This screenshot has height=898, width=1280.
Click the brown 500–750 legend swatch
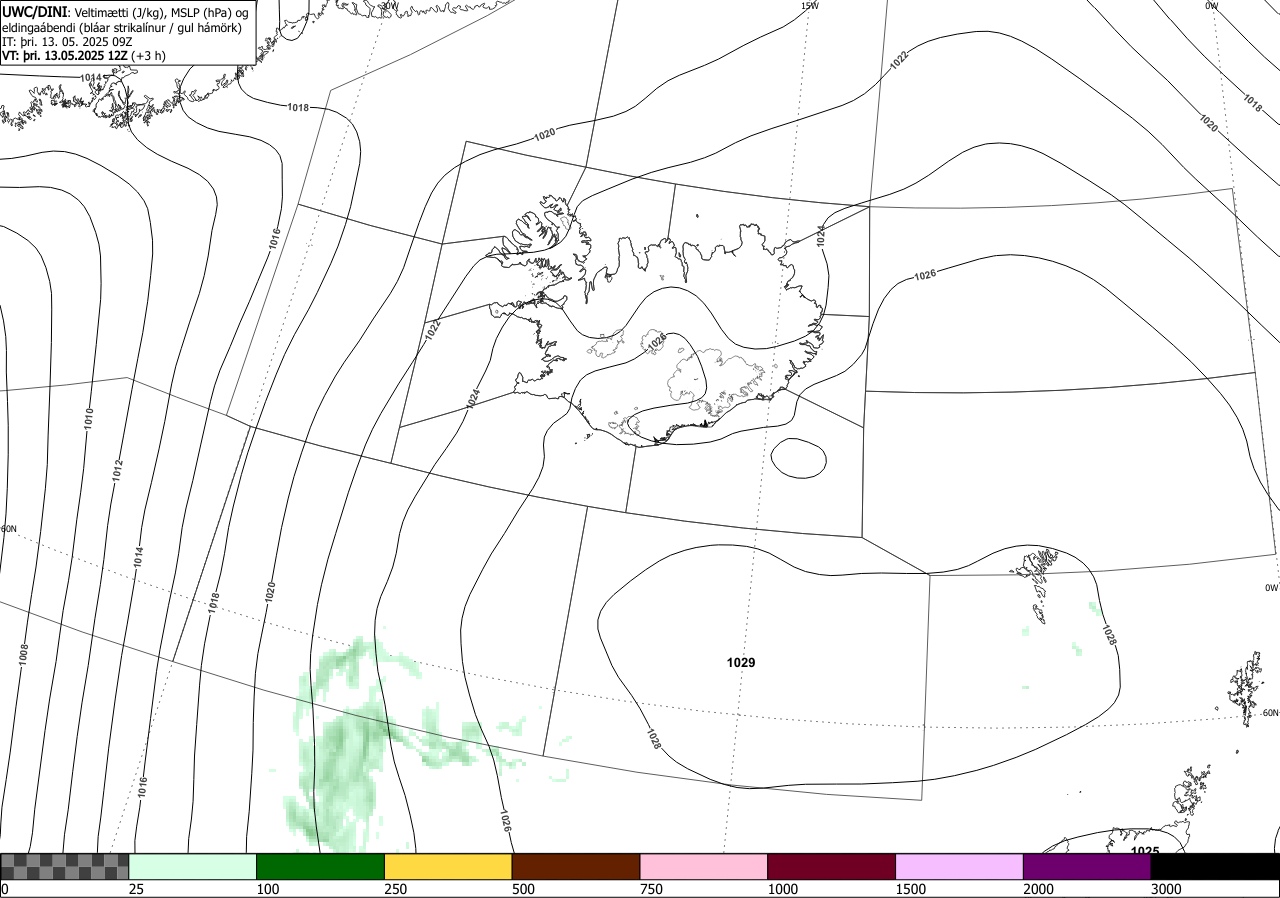click(576, 866)
